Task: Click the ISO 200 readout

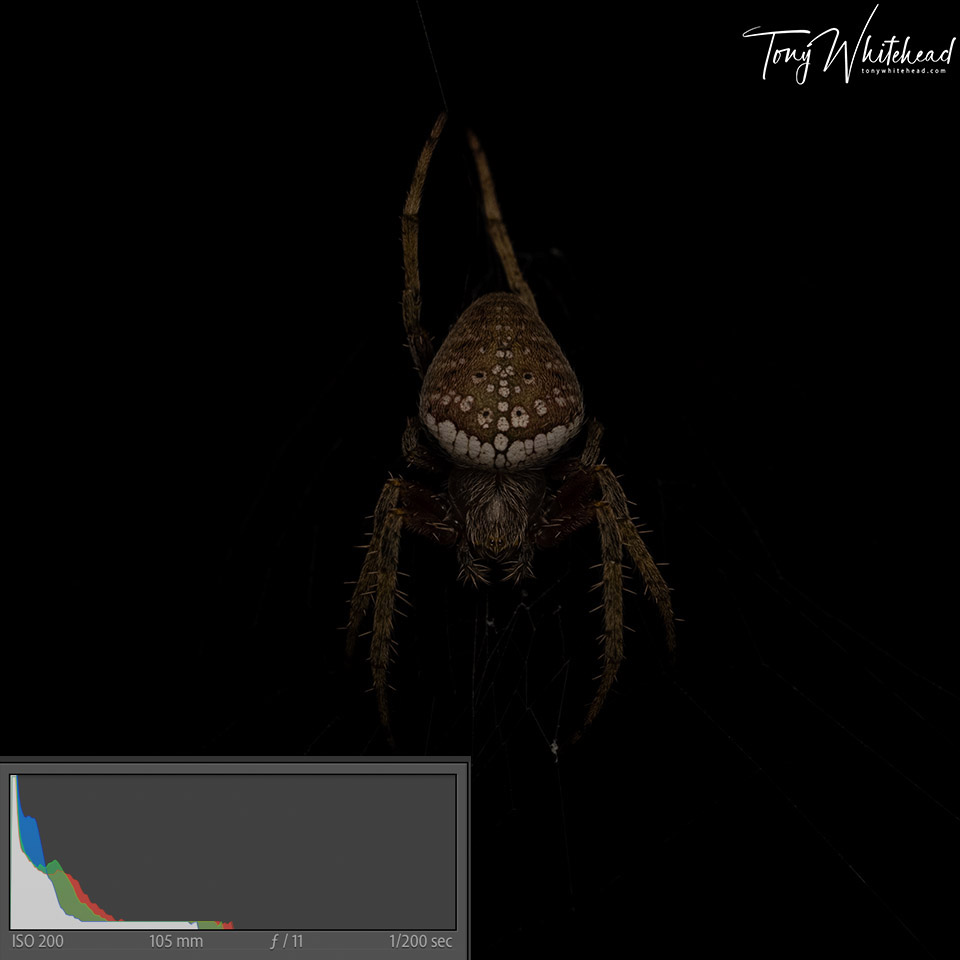Action: coord(38,941)
